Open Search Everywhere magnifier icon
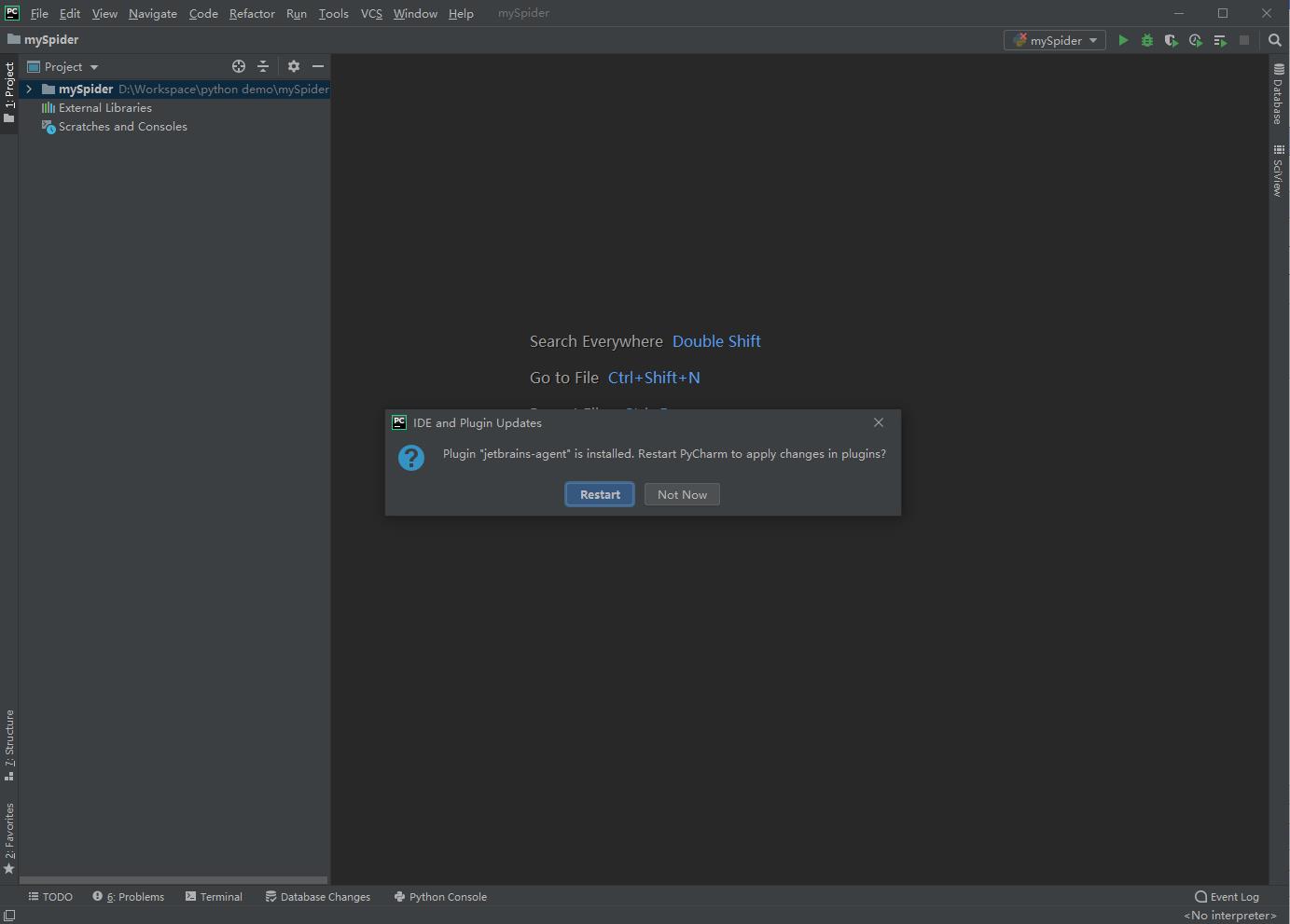 click(x=1275, y=40)
